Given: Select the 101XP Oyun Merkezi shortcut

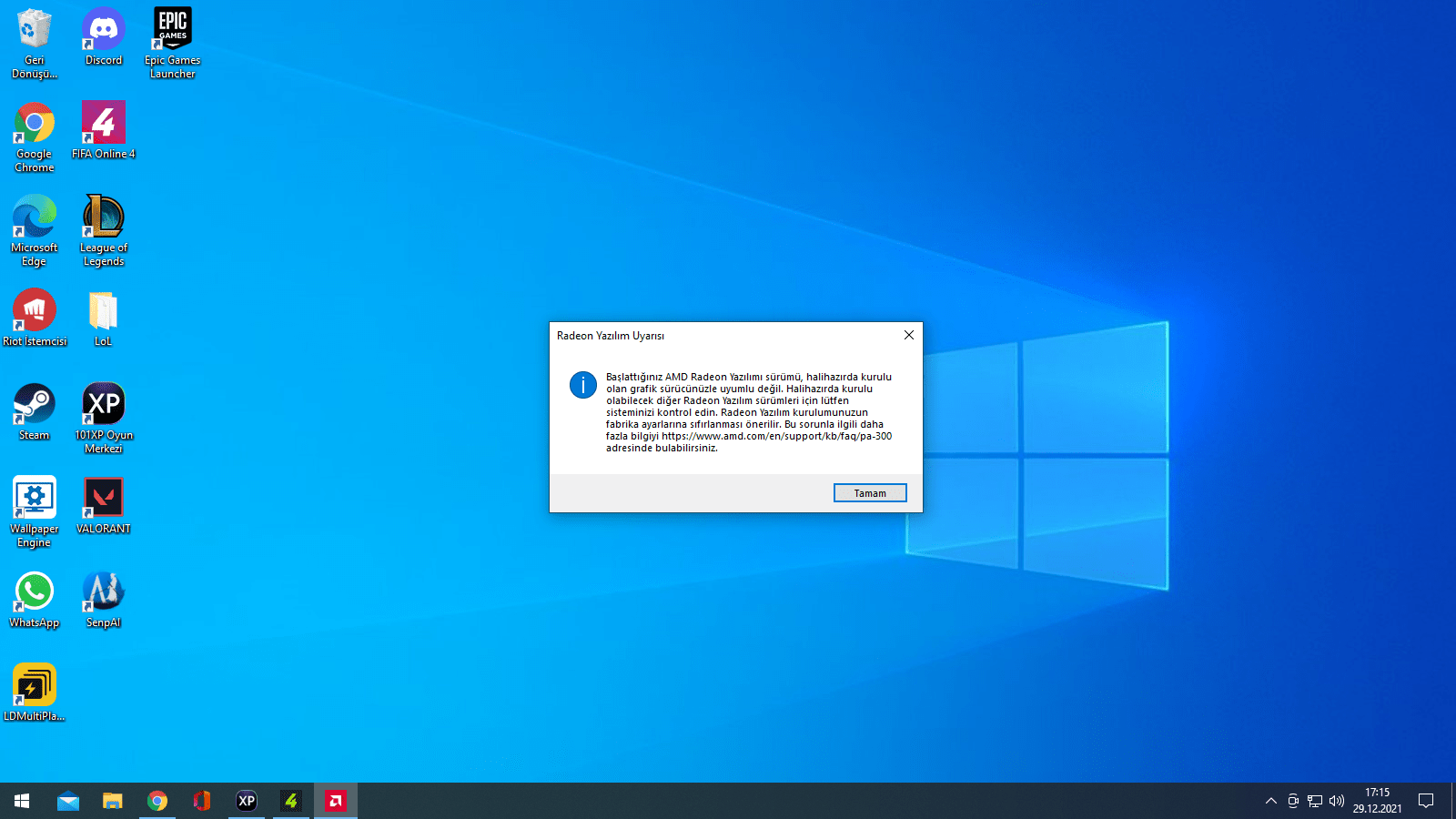Looking at the screenshot, I should 104,419.
